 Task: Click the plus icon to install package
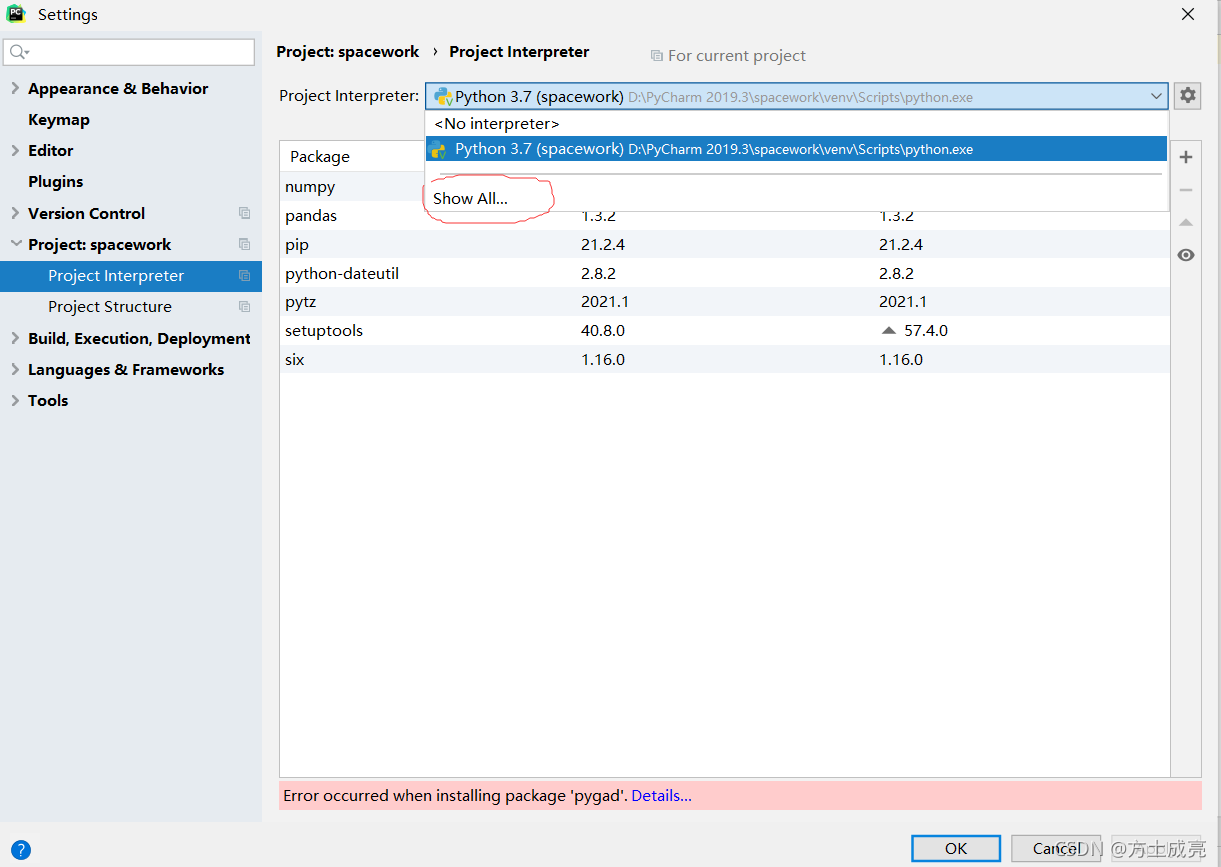(x=1186, y=157)
